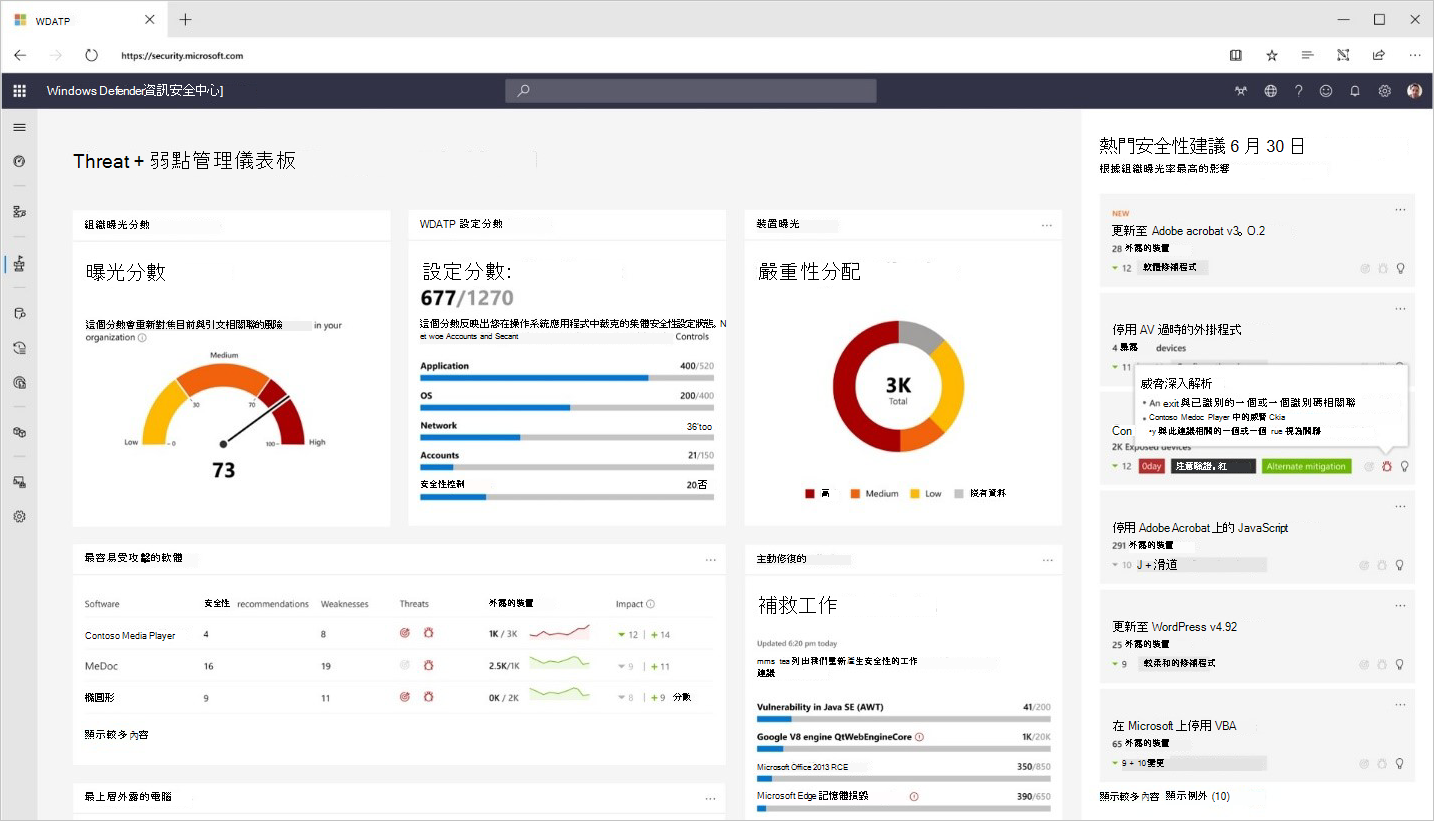
Task: Click the Alternate mitigation green button
Action: pyautogui.click(x=1306, y=466)
